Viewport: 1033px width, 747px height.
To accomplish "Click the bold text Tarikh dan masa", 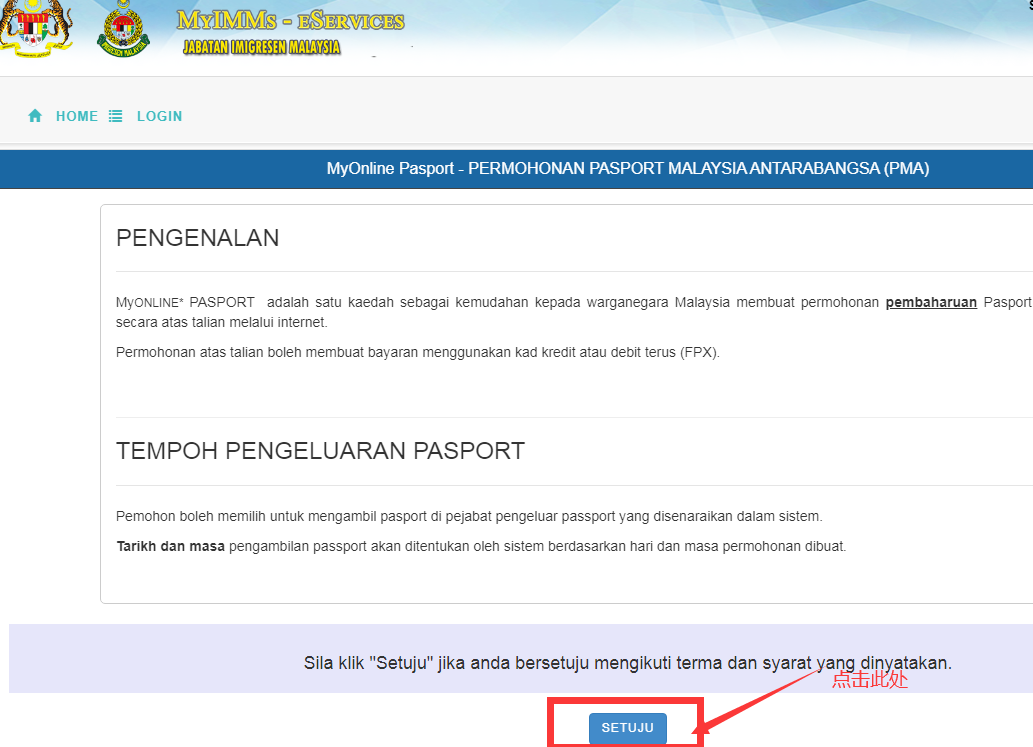I will (x=171, y=547).
